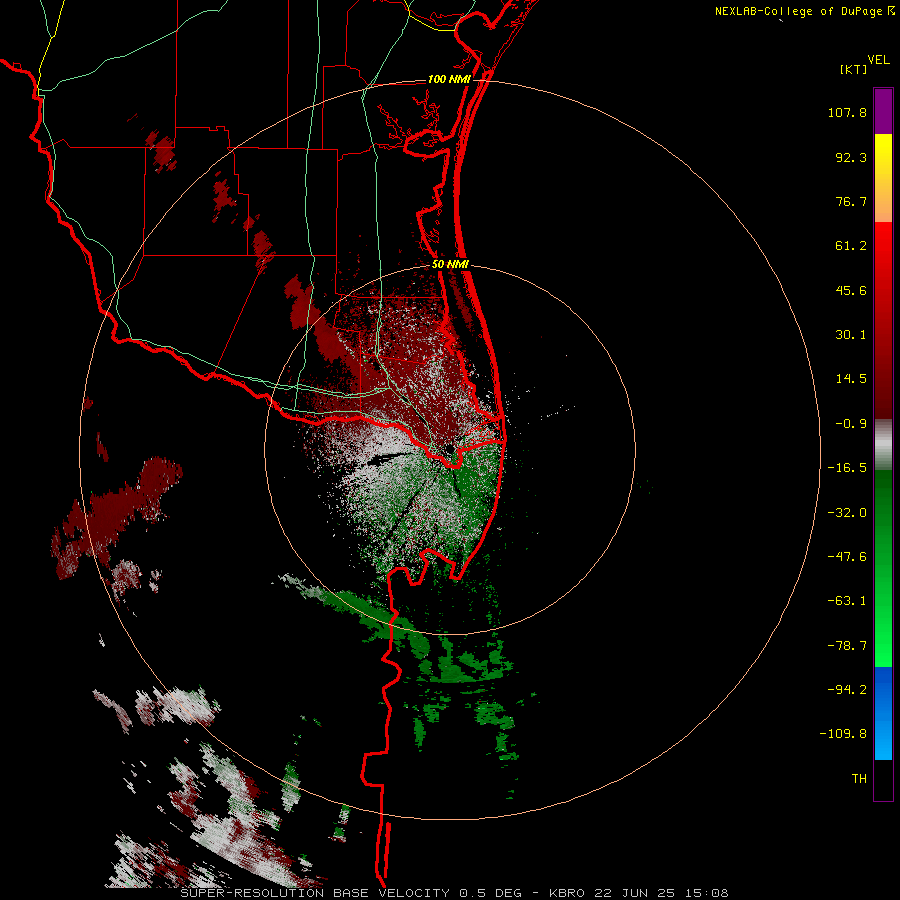Click the purple segment of color bar
Viewport: 900px width, 900px height.
coord(883,111)
